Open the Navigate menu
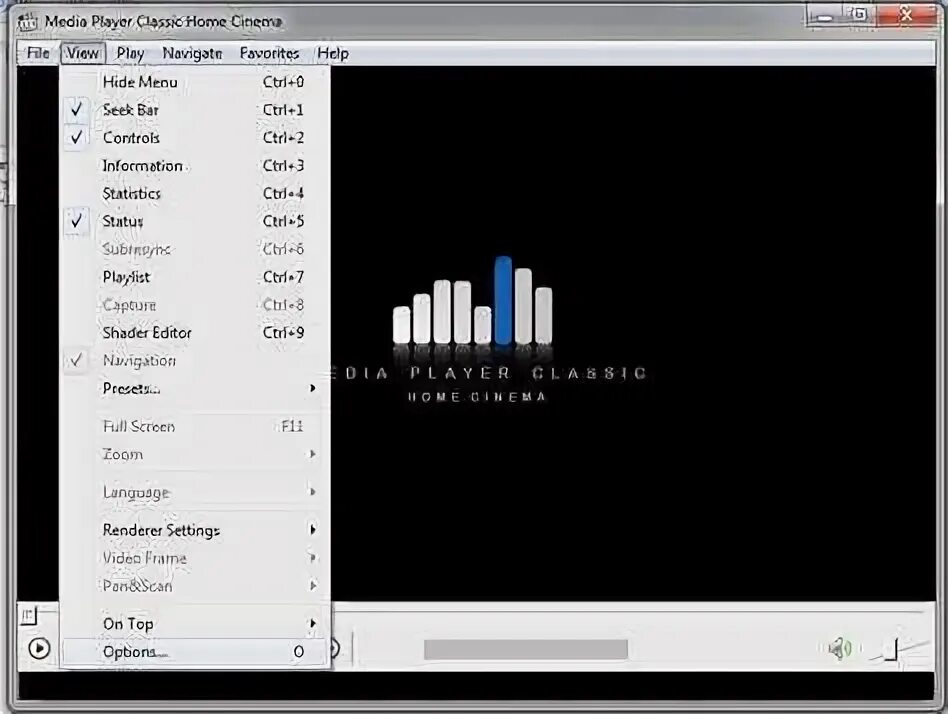This screenshot has width=948, height=714. coord(192,53)
